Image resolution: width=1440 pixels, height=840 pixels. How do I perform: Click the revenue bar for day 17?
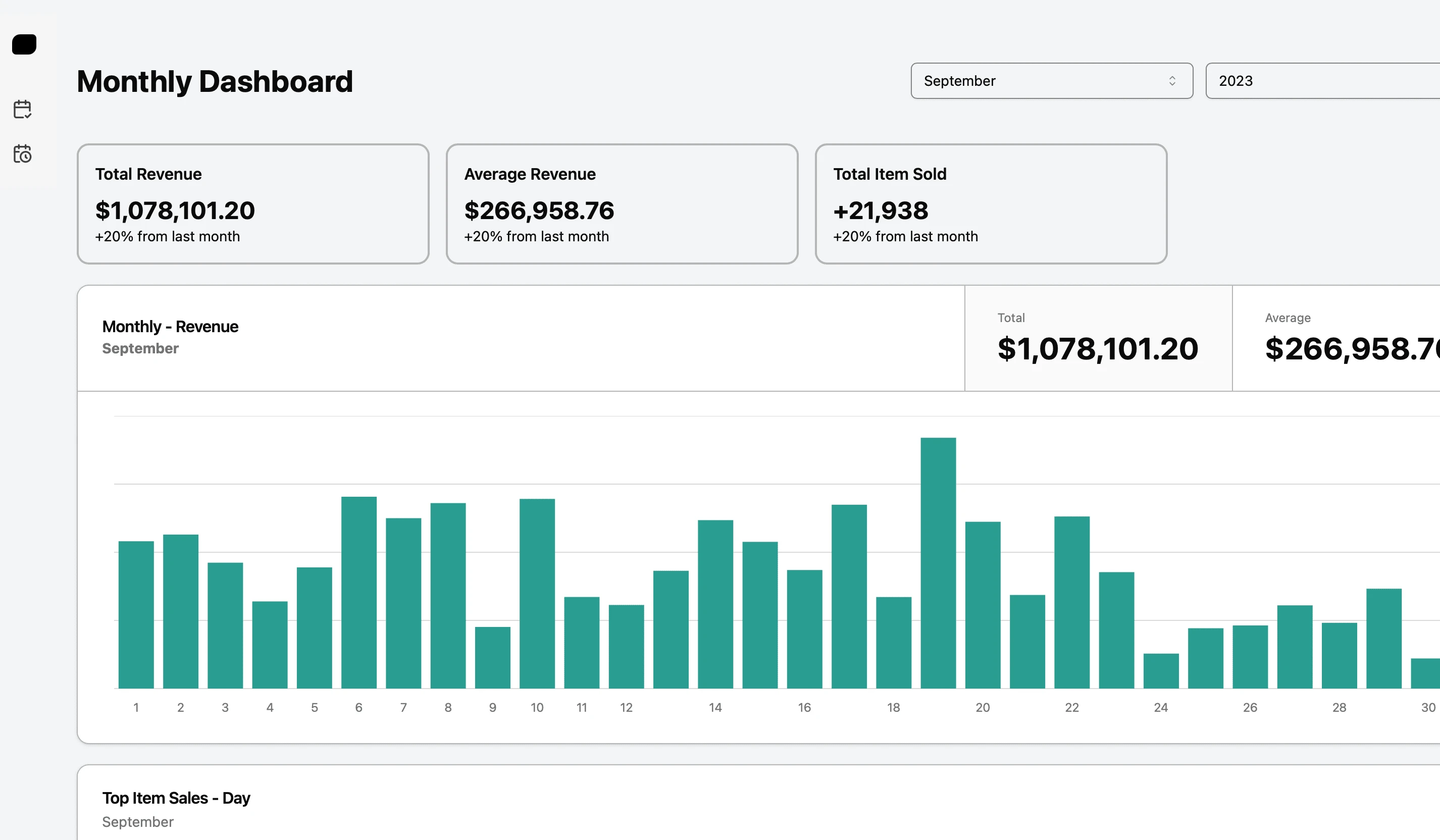(x=849, y=597)
